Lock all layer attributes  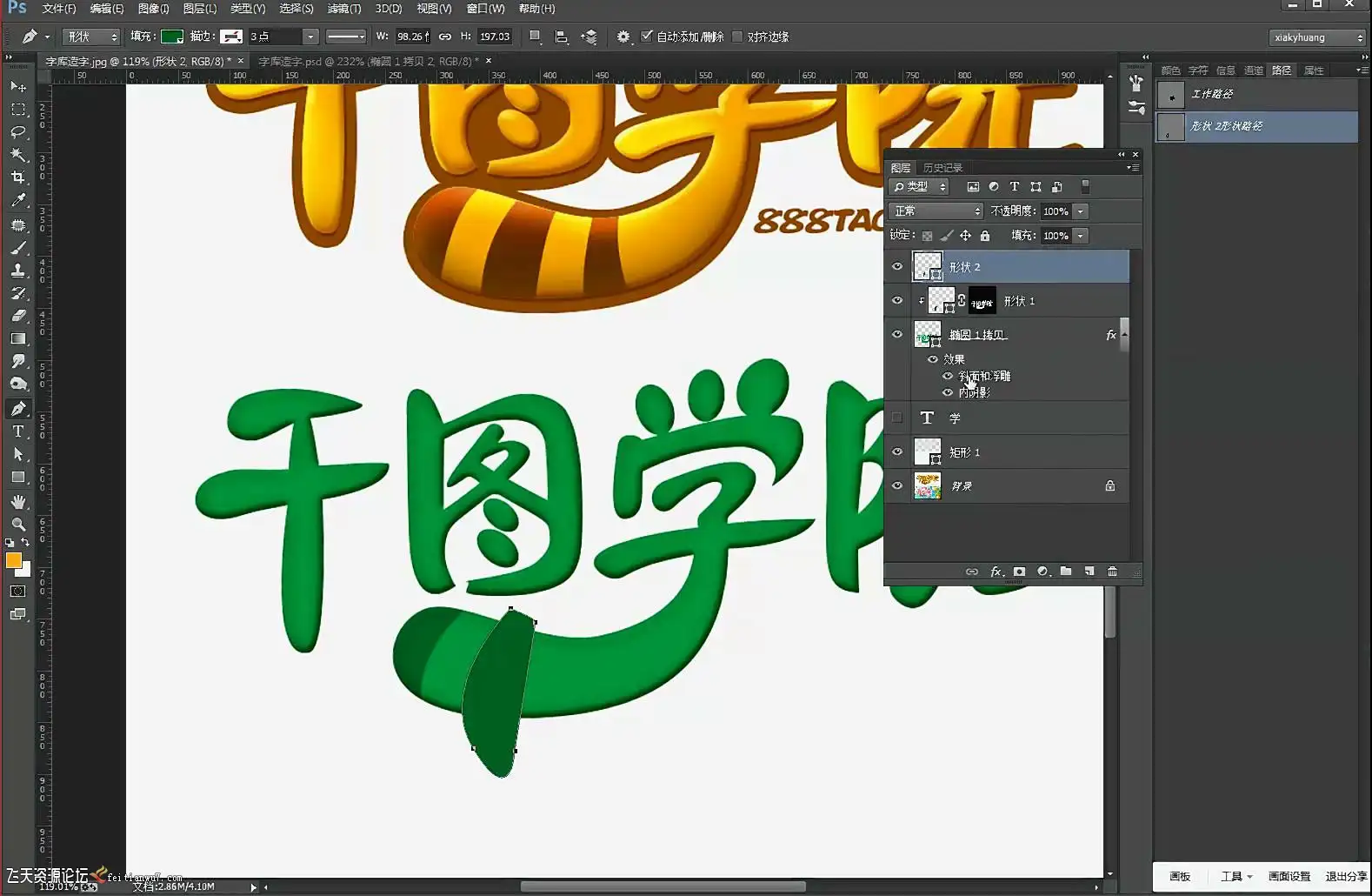tap(985, 236)
